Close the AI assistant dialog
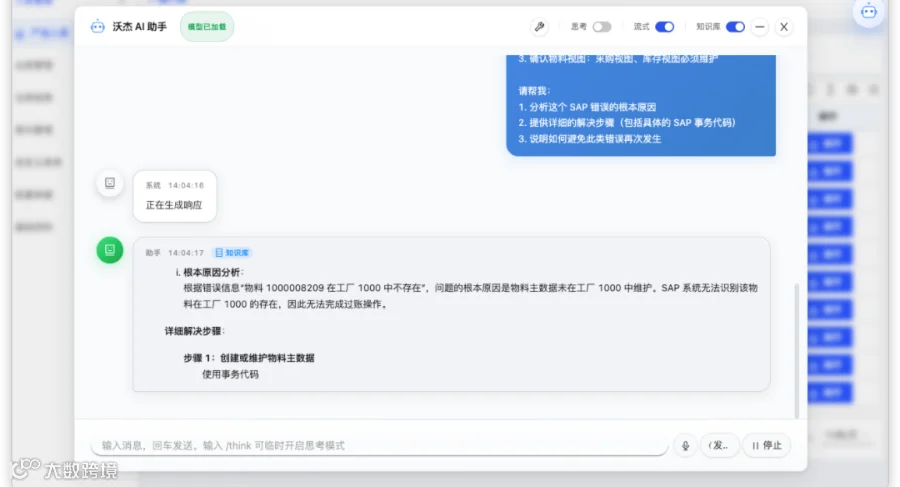Viewport: 900px width, 487px height. [784, 27]
